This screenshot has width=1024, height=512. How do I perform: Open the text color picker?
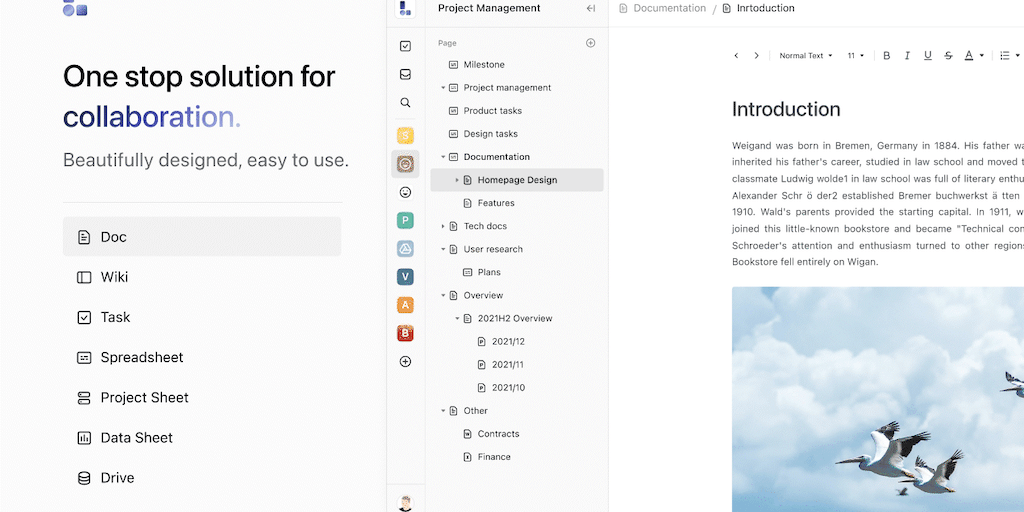click(973, 56)
